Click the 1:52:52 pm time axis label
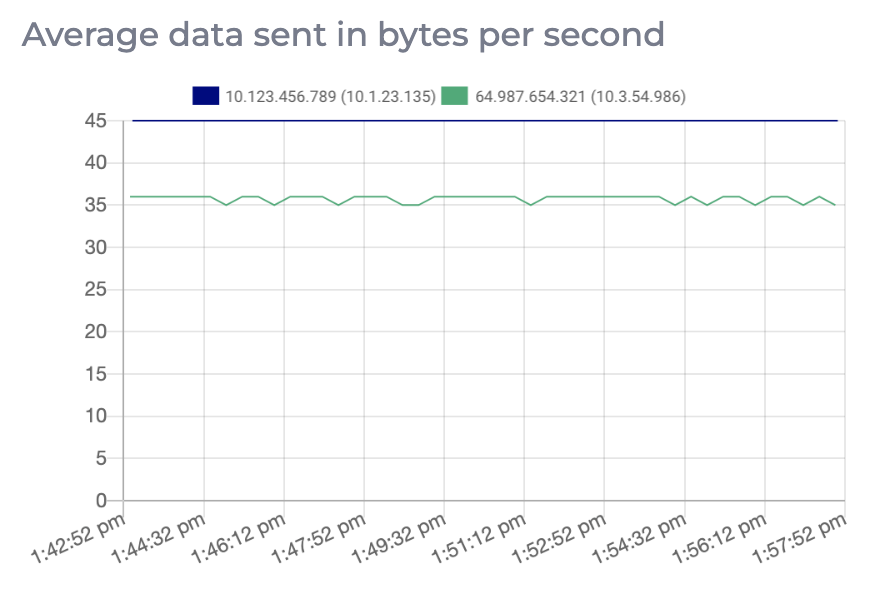 click(562, 538)
